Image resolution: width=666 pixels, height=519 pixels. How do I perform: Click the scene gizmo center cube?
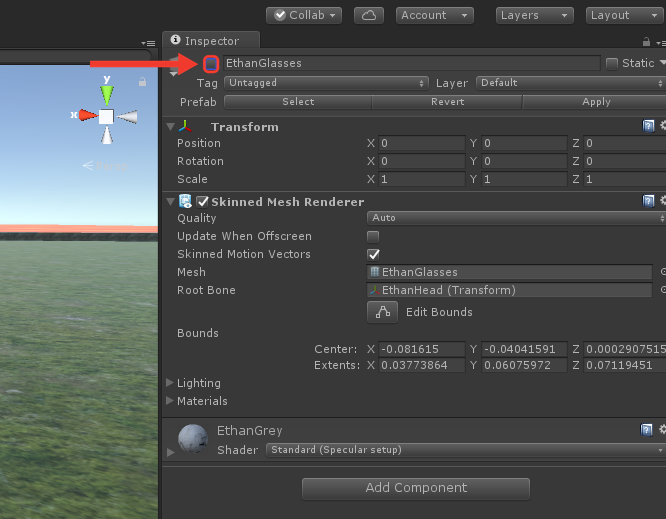click(106, 116)
